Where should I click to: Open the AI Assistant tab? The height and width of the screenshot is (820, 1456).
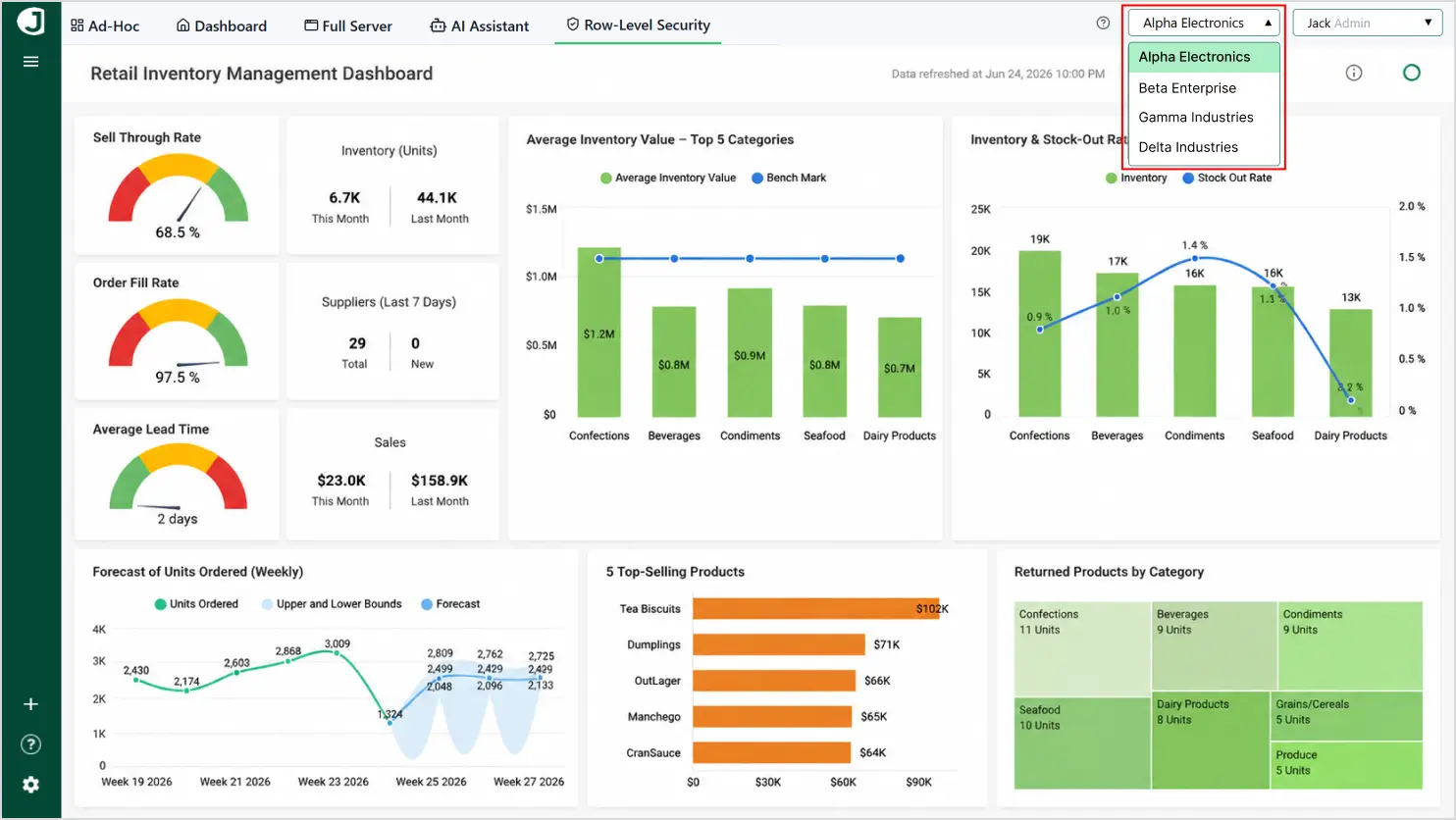click(x=480, y=26)
